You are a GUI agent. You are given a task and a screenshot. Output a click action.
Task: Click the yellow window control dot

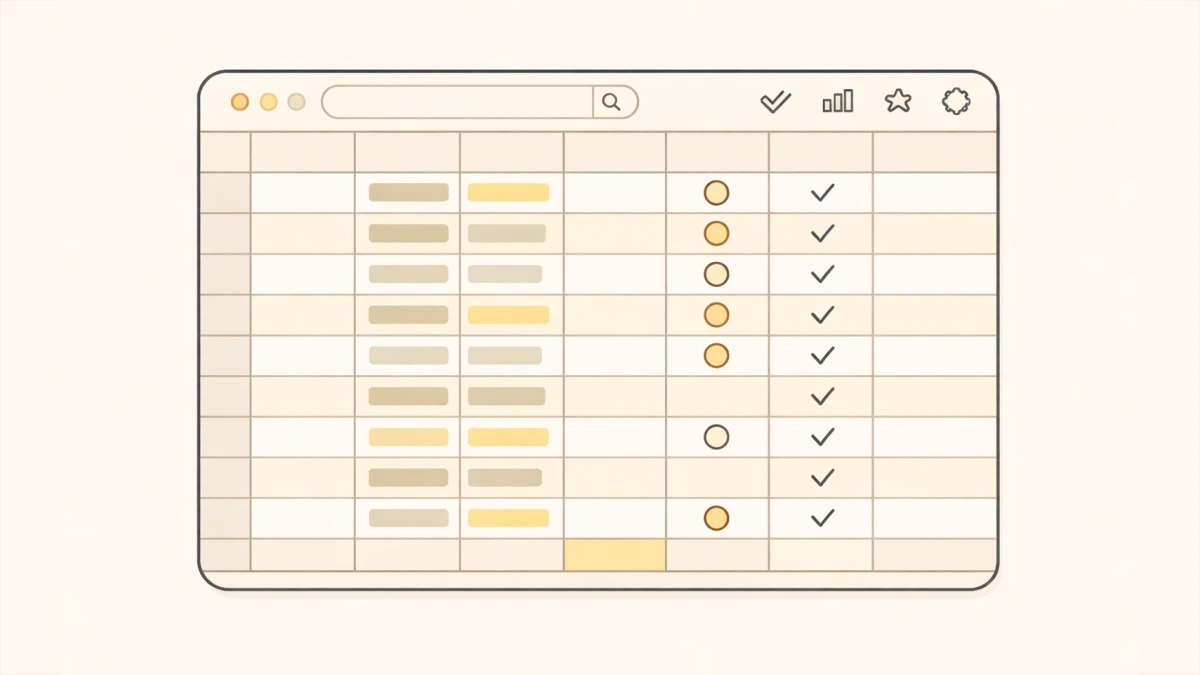click(x=268, y=102)
